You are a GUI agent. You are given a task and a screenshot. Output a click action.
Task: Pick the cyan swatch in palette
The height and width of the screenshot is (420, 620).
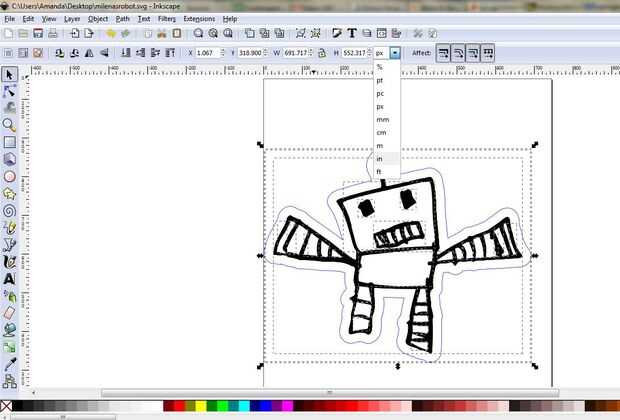244,406
